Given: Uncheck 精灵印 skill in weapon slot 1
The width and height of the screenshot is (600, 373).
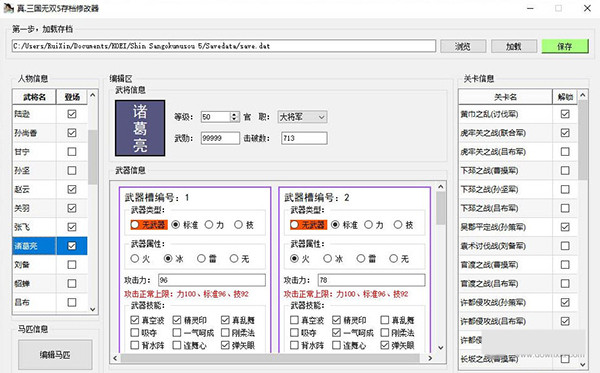Looking at the screenshot, I should pos(177,320).
